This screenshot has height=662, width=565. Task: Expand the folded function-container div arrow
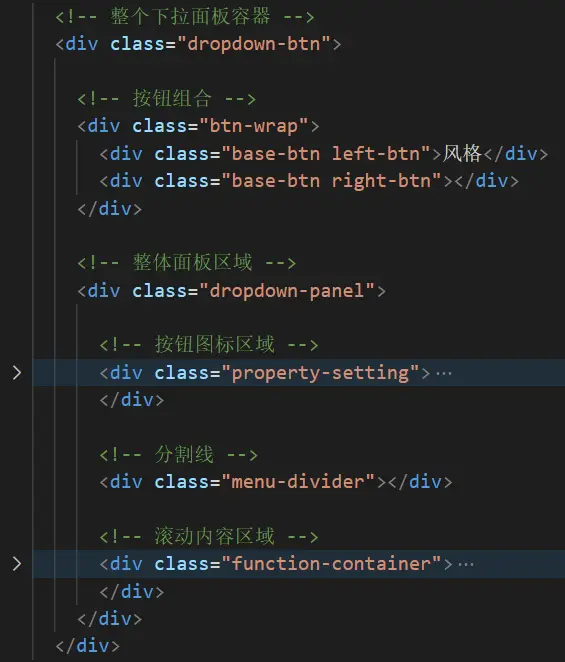(17, 564)
